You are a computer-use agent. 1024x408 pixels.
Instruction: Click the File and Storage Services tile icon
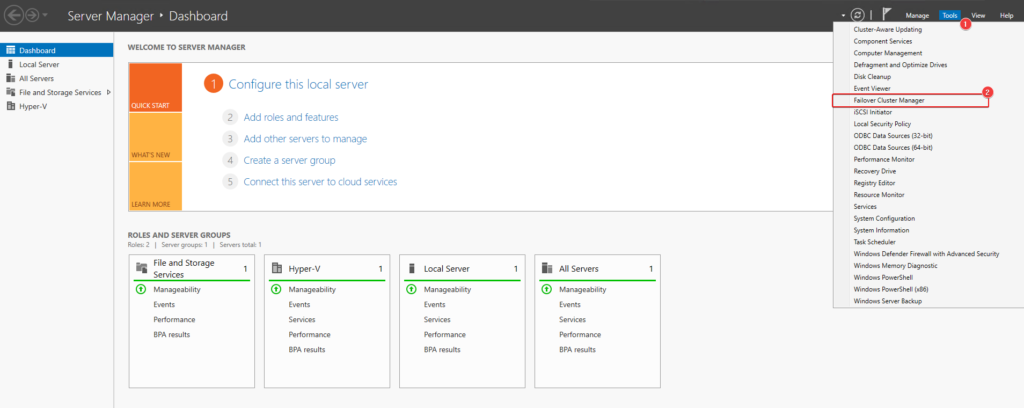pos(142,269)
